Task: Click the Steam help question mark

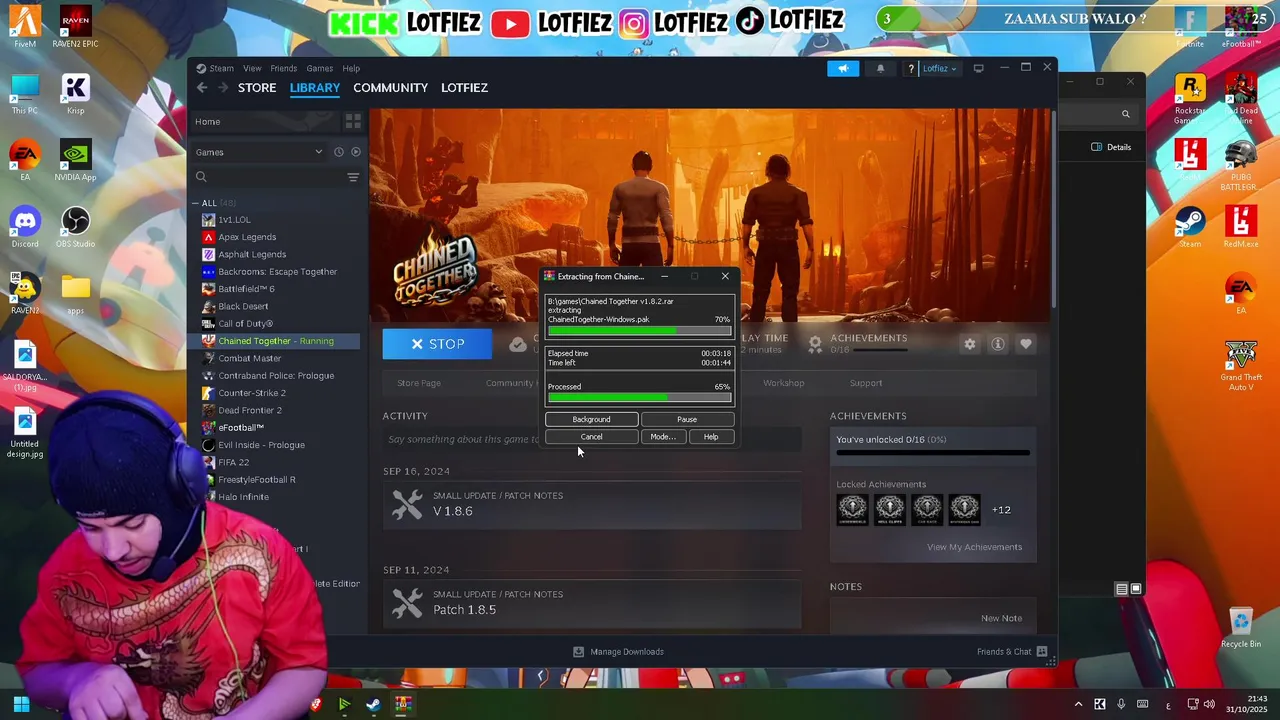Action: point(911,68)
